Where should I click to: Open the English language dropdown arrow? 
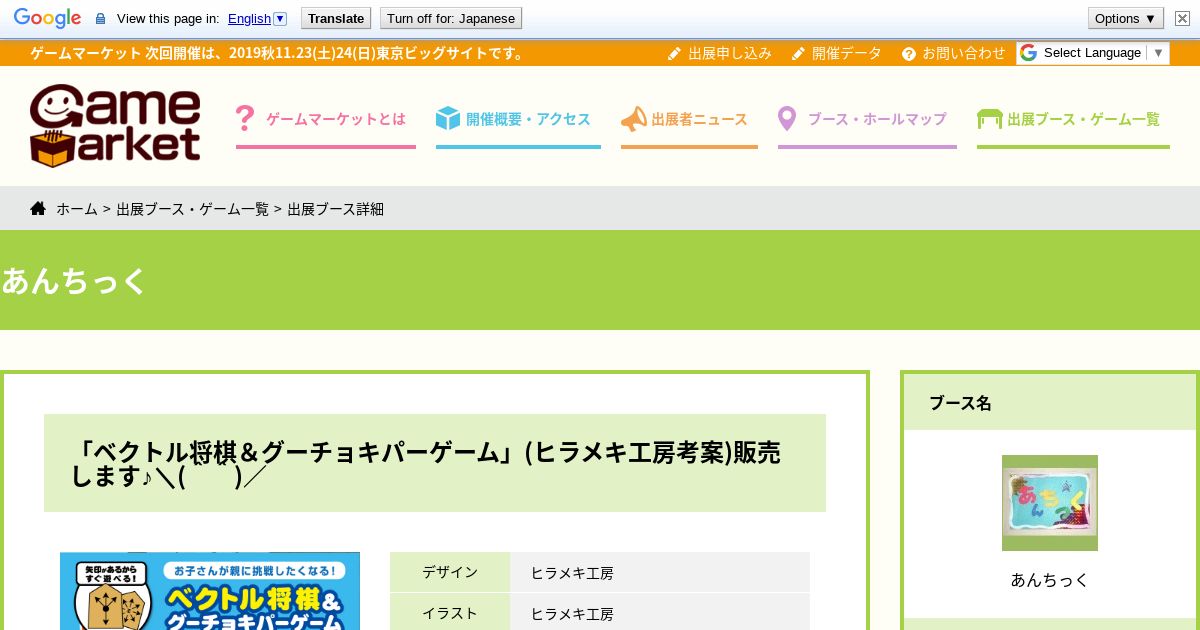click(280, 18)
